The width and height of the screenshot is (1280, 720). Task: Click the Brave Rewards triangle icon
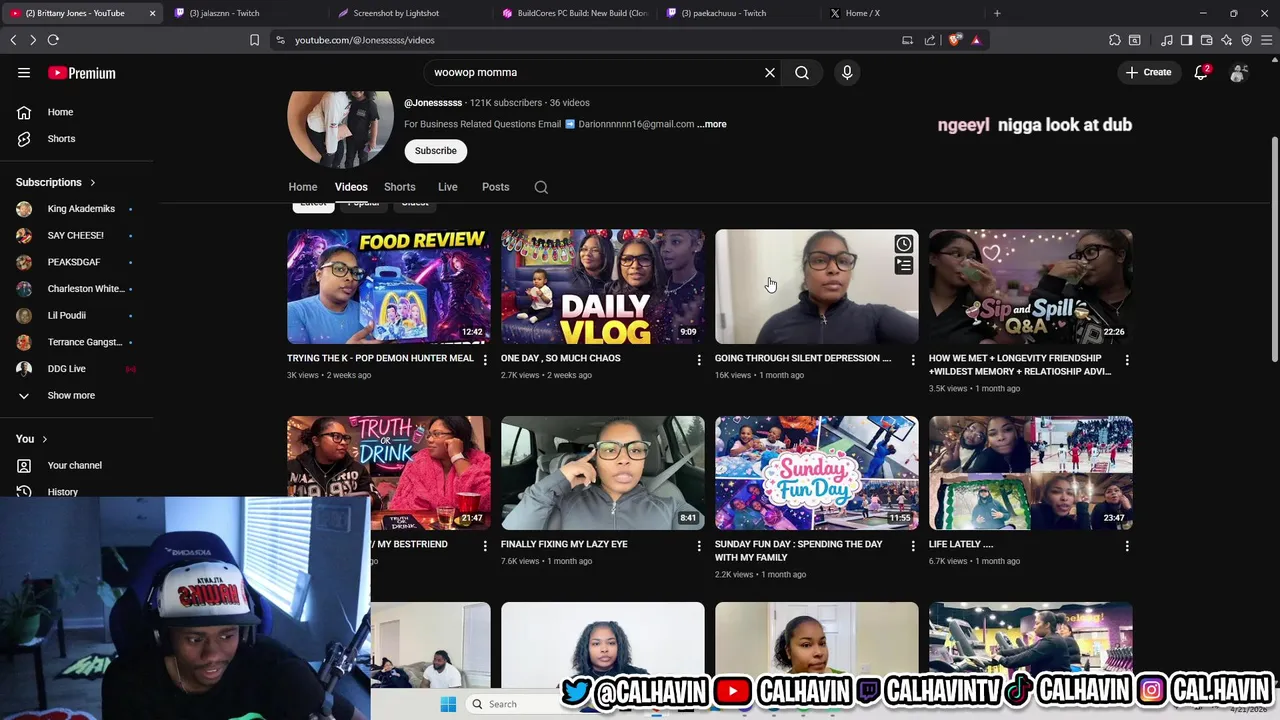click(976, 40)
